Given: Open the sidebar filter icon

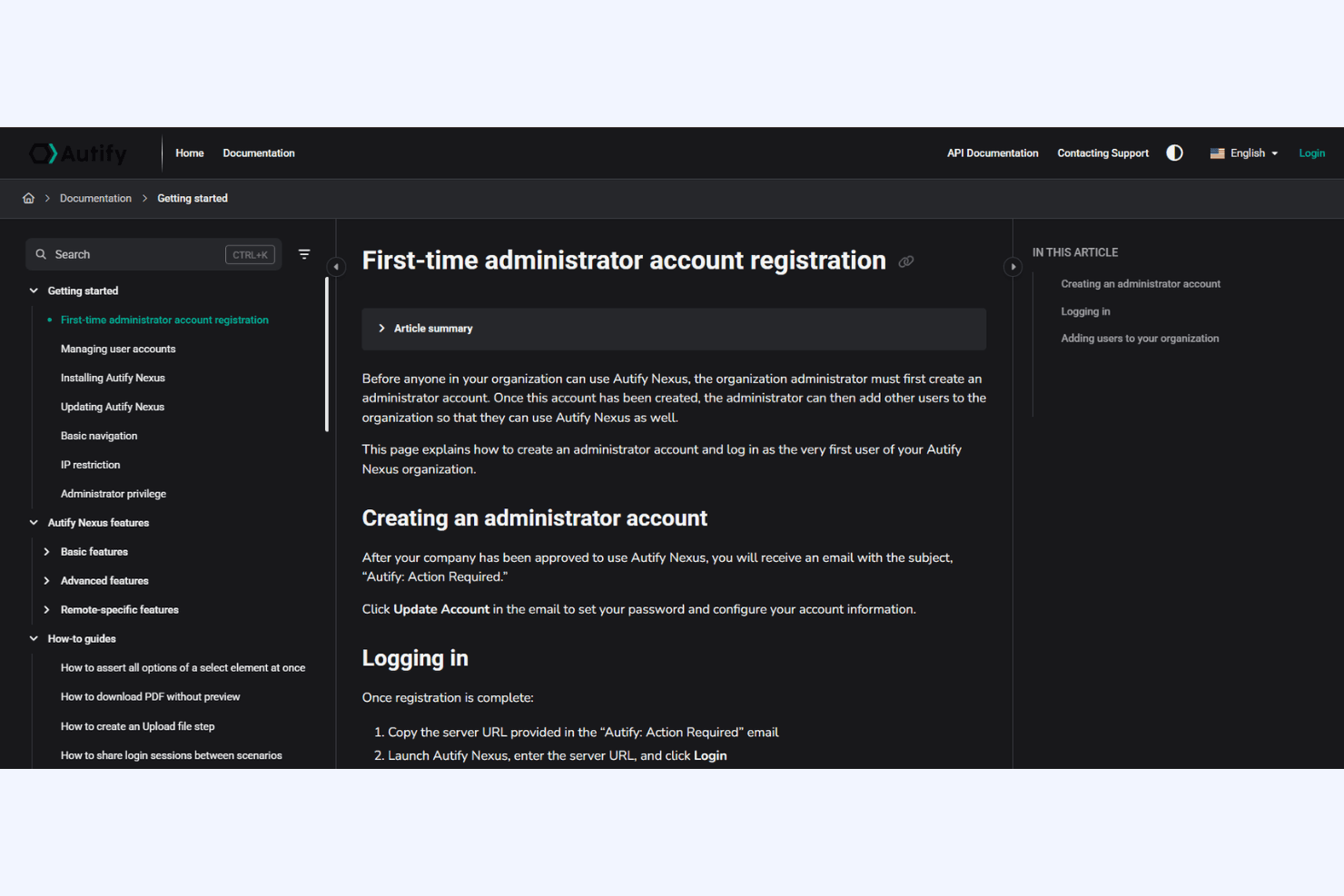Looking at the screenshot, I should [304, 254].
